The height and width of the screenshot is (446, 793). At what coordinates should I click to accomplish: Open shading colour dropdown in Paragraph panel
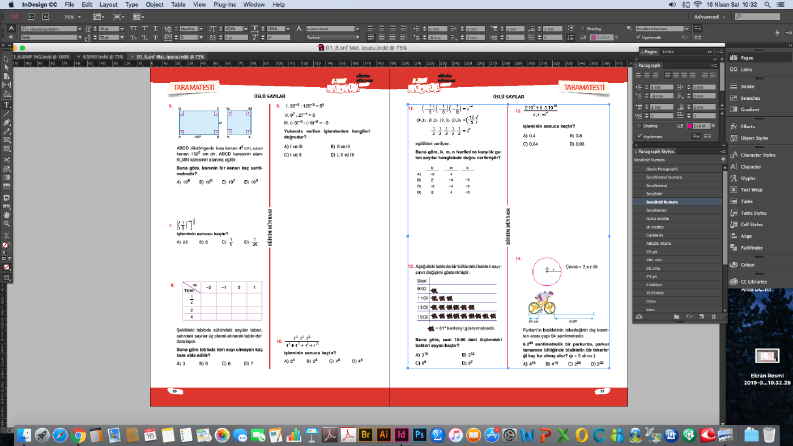point(714,126)
